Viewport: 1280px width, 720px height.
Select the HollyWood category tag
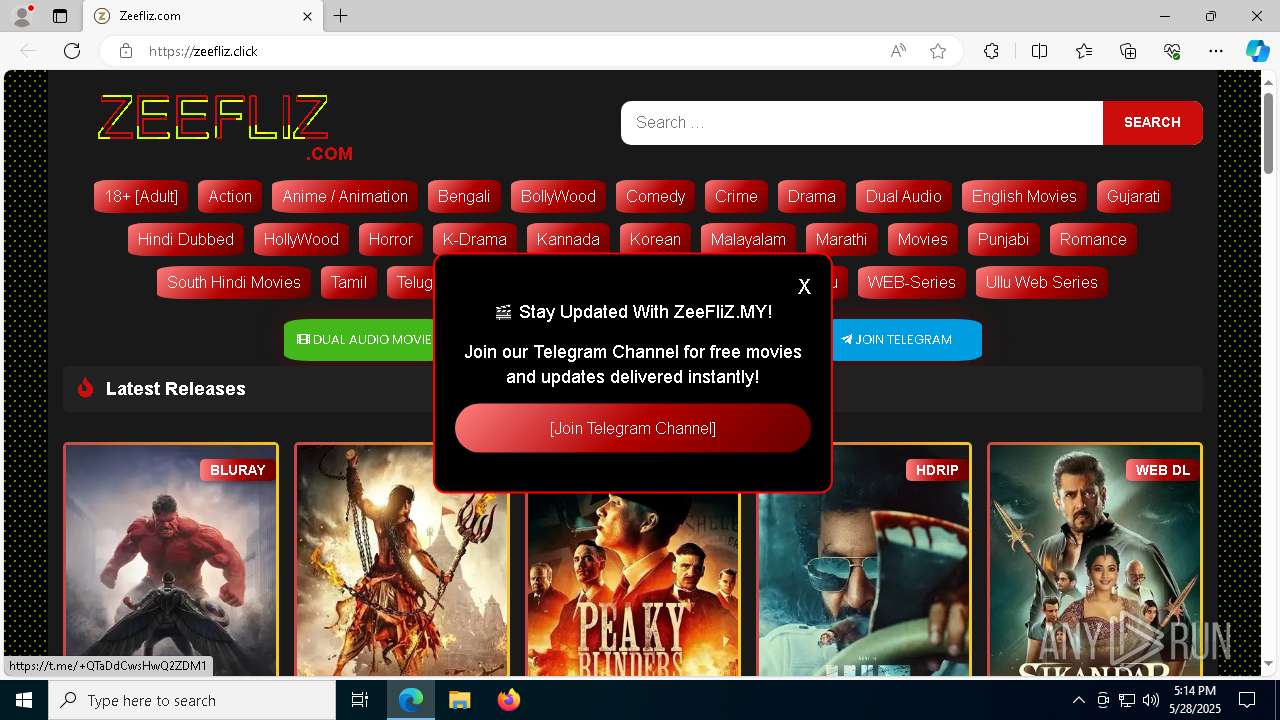pos(301,239)
